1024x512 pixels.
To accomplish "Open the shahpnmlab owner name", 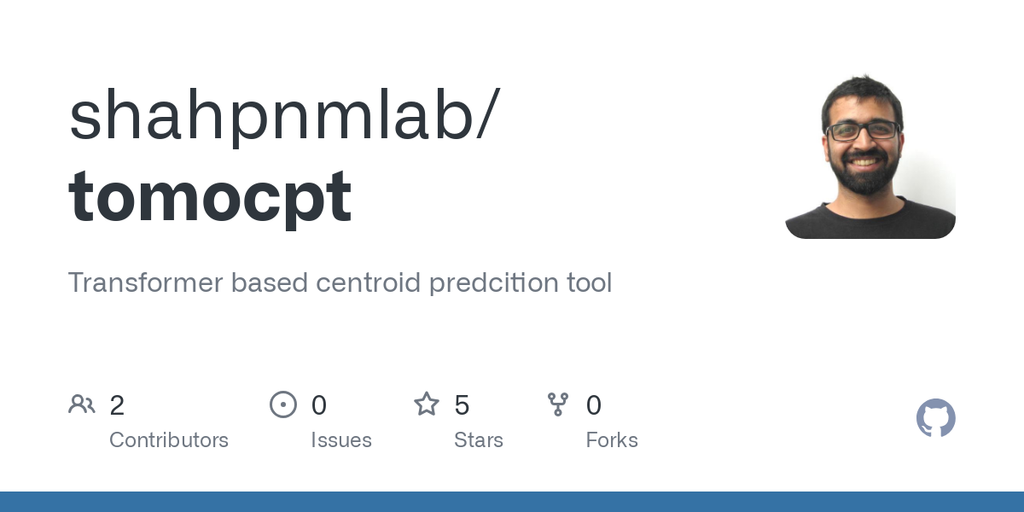I will click(x=272, y=116).
